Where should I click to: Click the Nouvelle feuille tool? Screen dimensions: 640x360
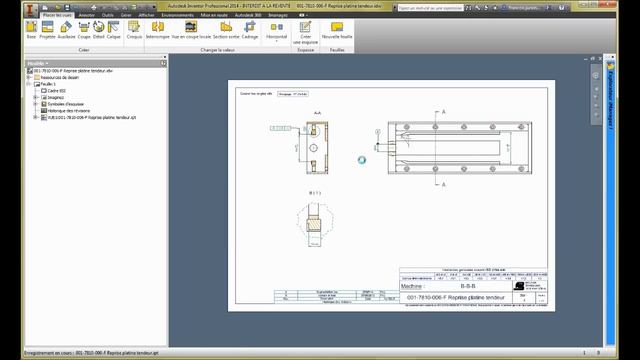(x=337, y=30)
